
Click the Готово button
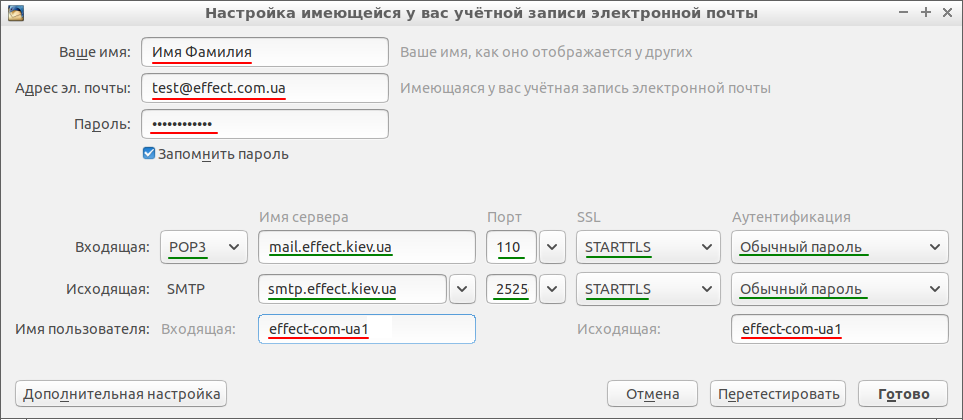point(903,394)
